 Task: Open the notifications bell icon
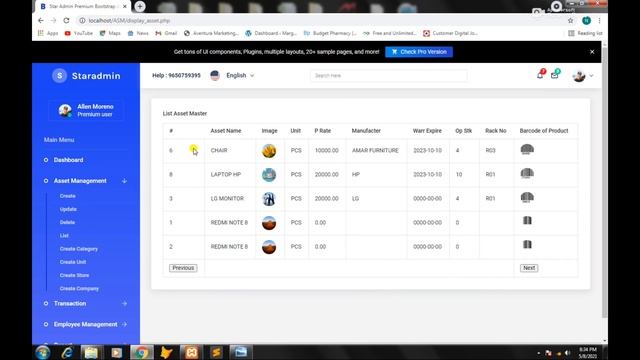click(x=540, y=75)
